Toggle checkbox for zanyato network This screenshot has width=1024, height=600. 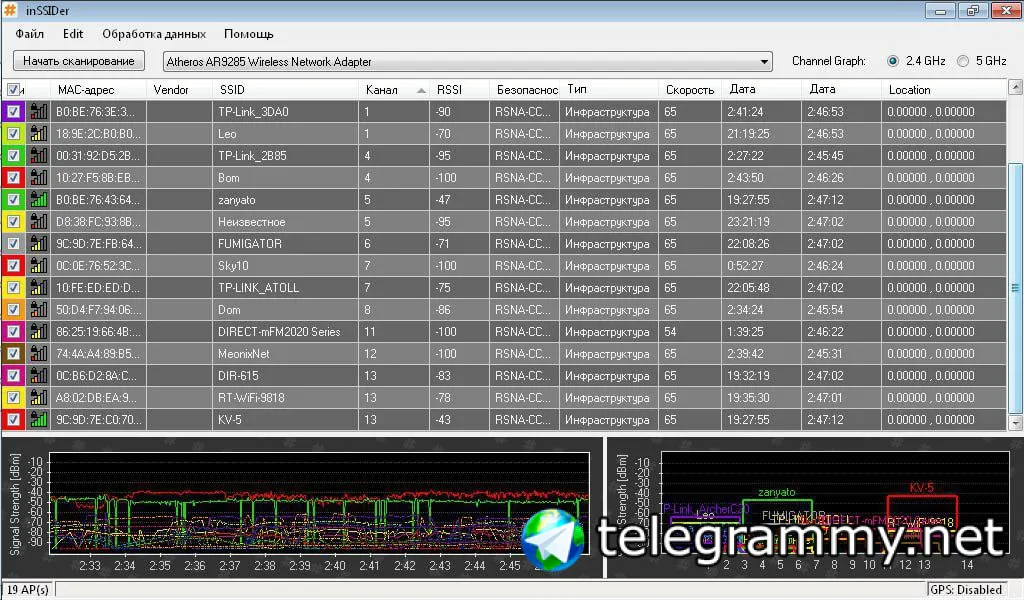[x=13, y=200]
